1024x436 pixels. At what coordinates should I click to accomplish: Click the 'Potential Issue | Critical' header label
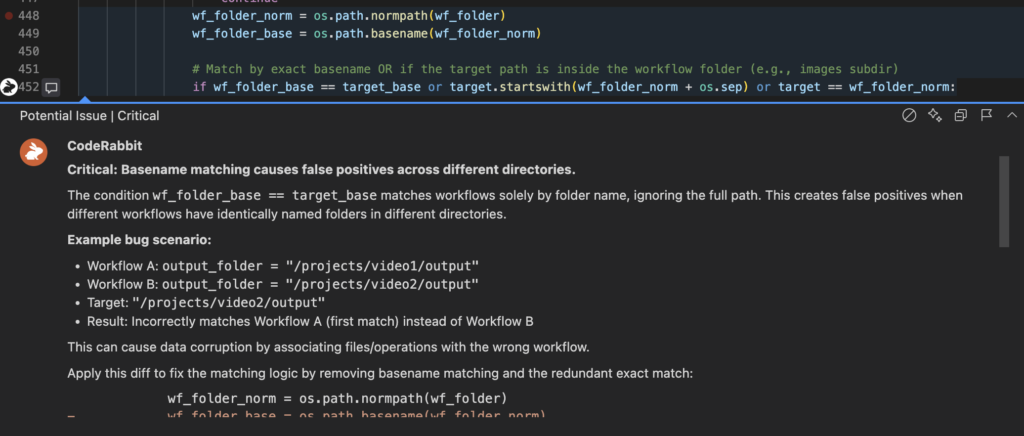[x=89, y=116]
